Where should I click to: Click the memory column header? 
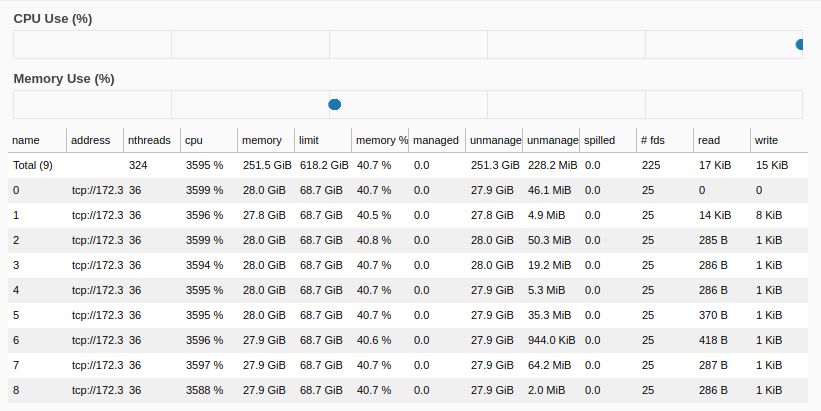click(x=262, y=140)
